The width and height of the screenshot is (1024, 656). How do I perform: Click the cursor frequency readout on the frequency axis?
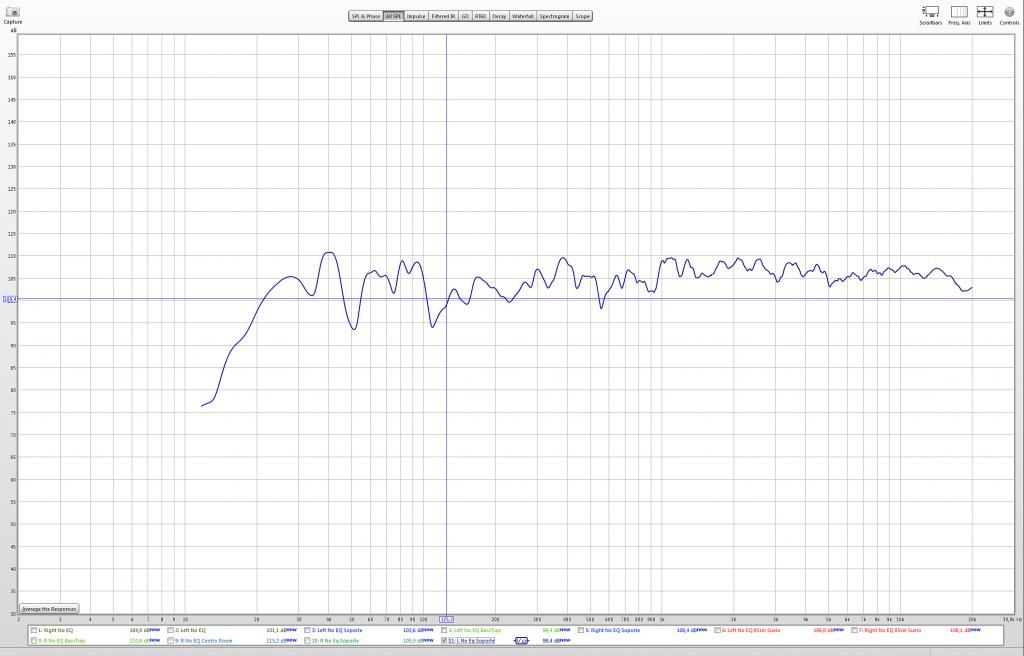(447, 619)
